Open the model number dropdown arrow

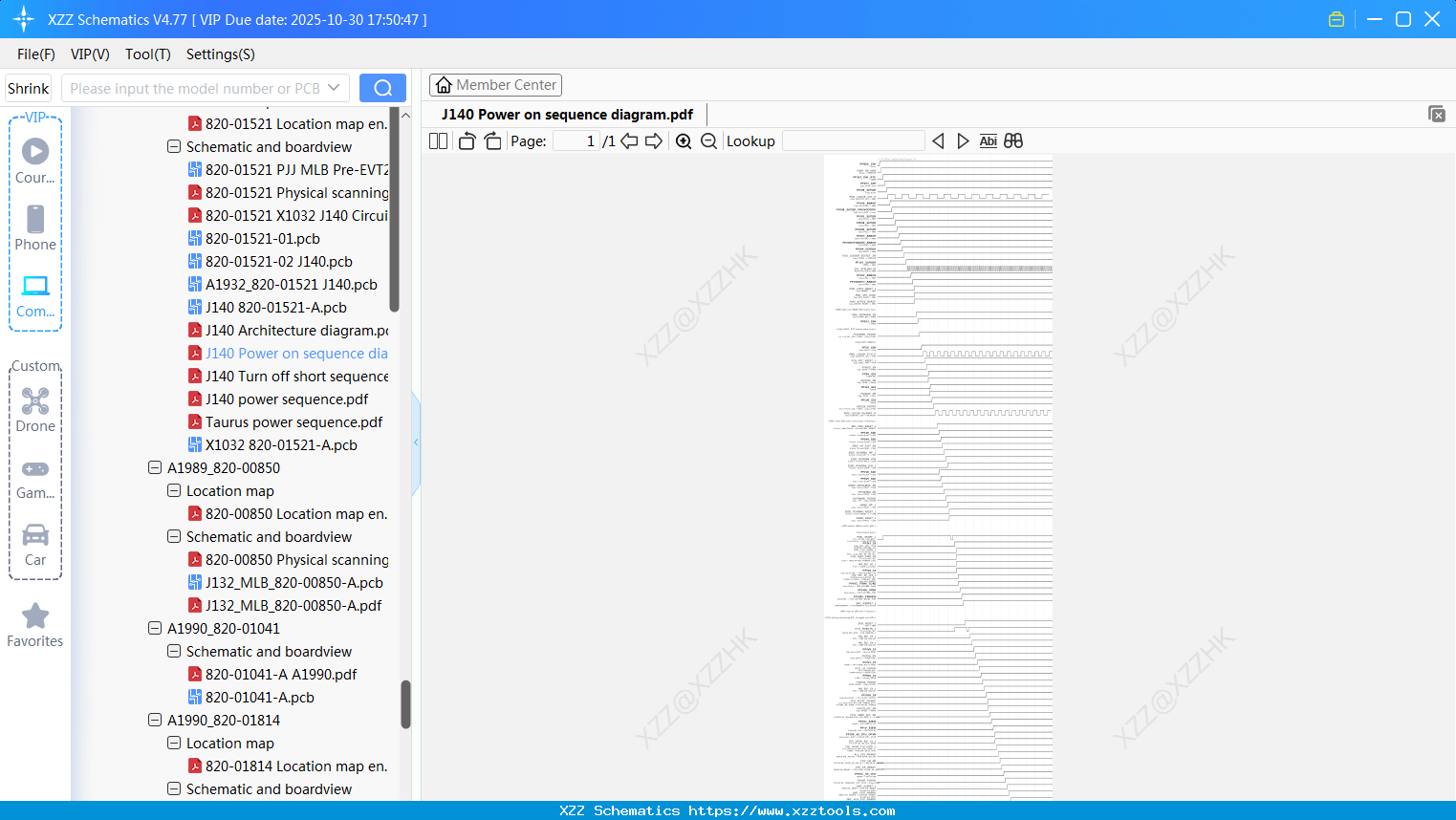point(334,88)
